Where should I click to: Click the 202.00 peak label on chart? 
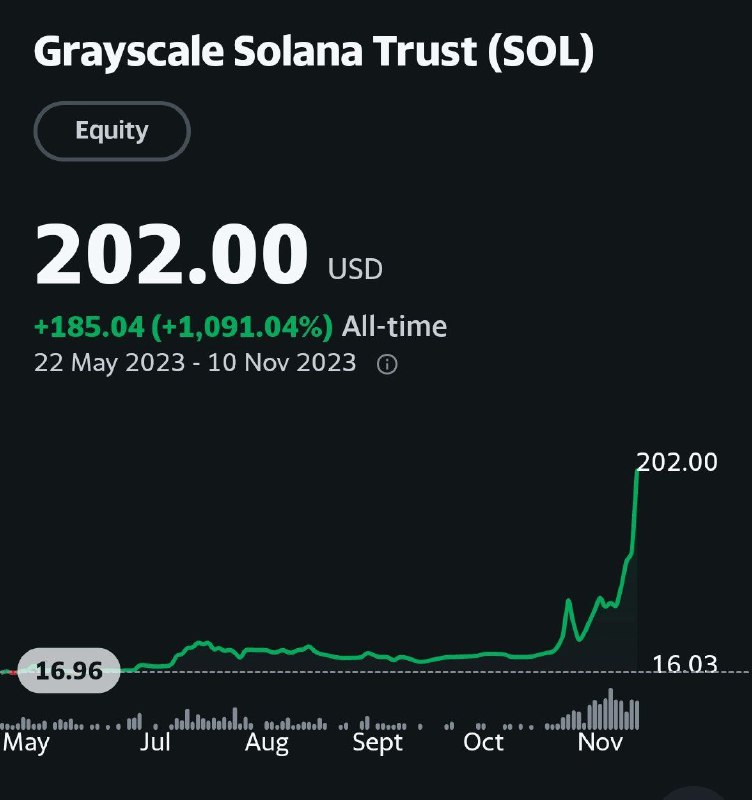pos(677,462)
